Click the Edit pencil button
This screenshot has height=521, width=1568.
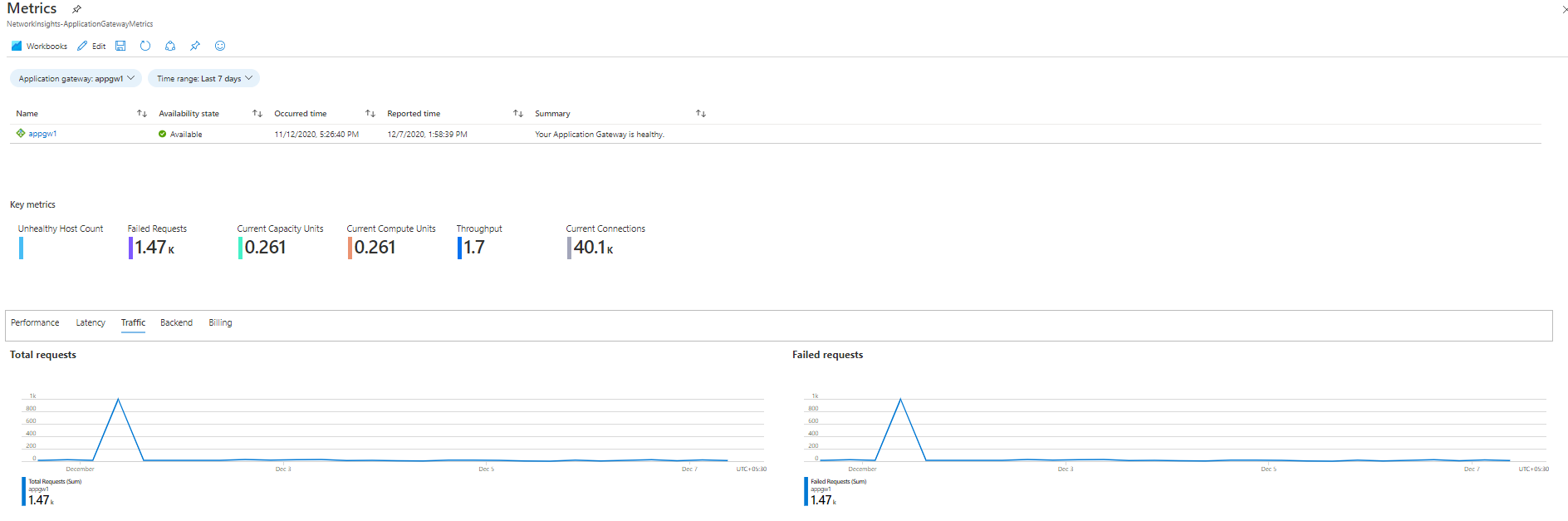(91, 46)
